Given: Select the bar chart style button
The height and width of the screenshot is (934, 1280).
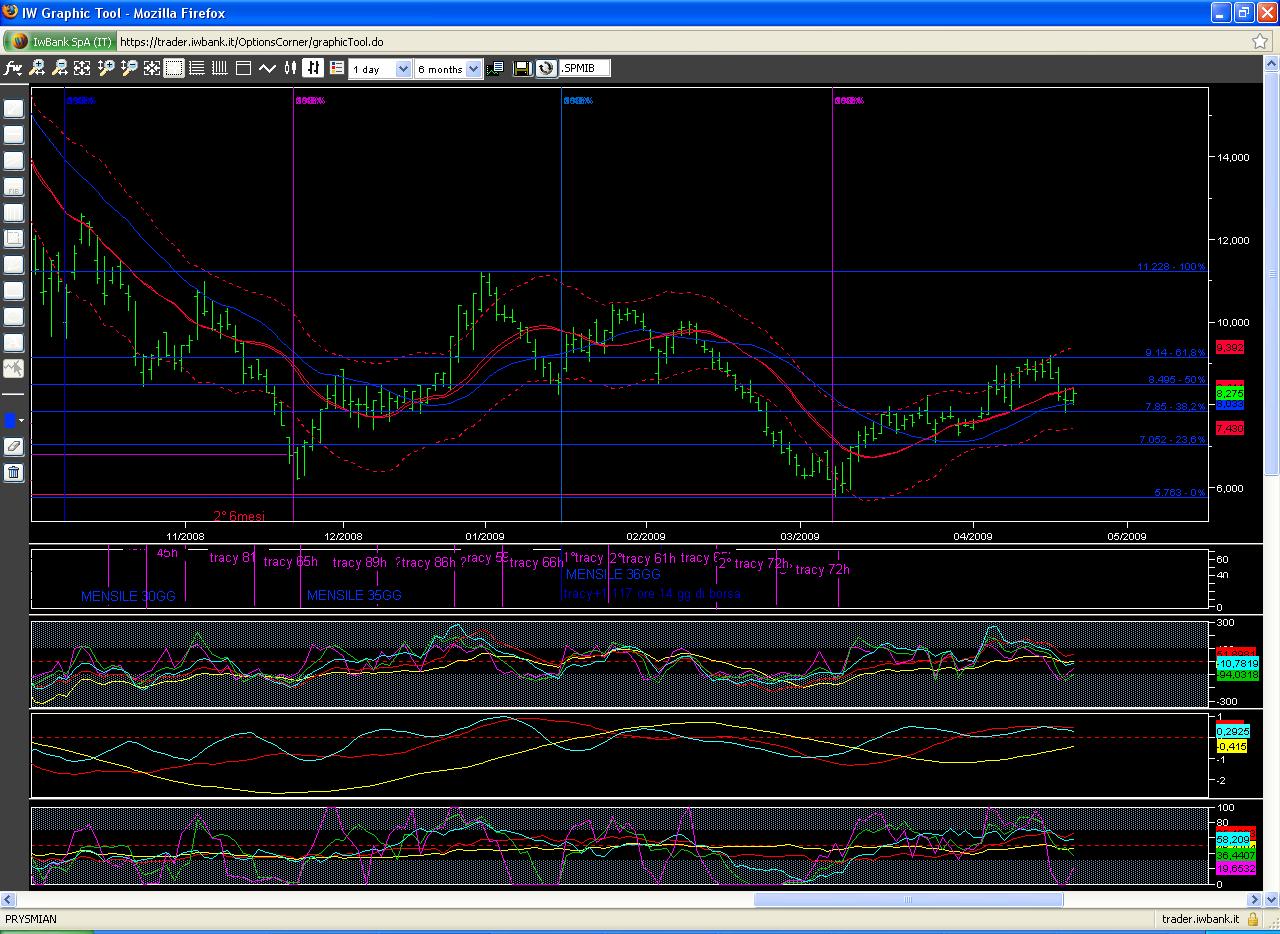Looking at the screenshot, I should [314, 68].
